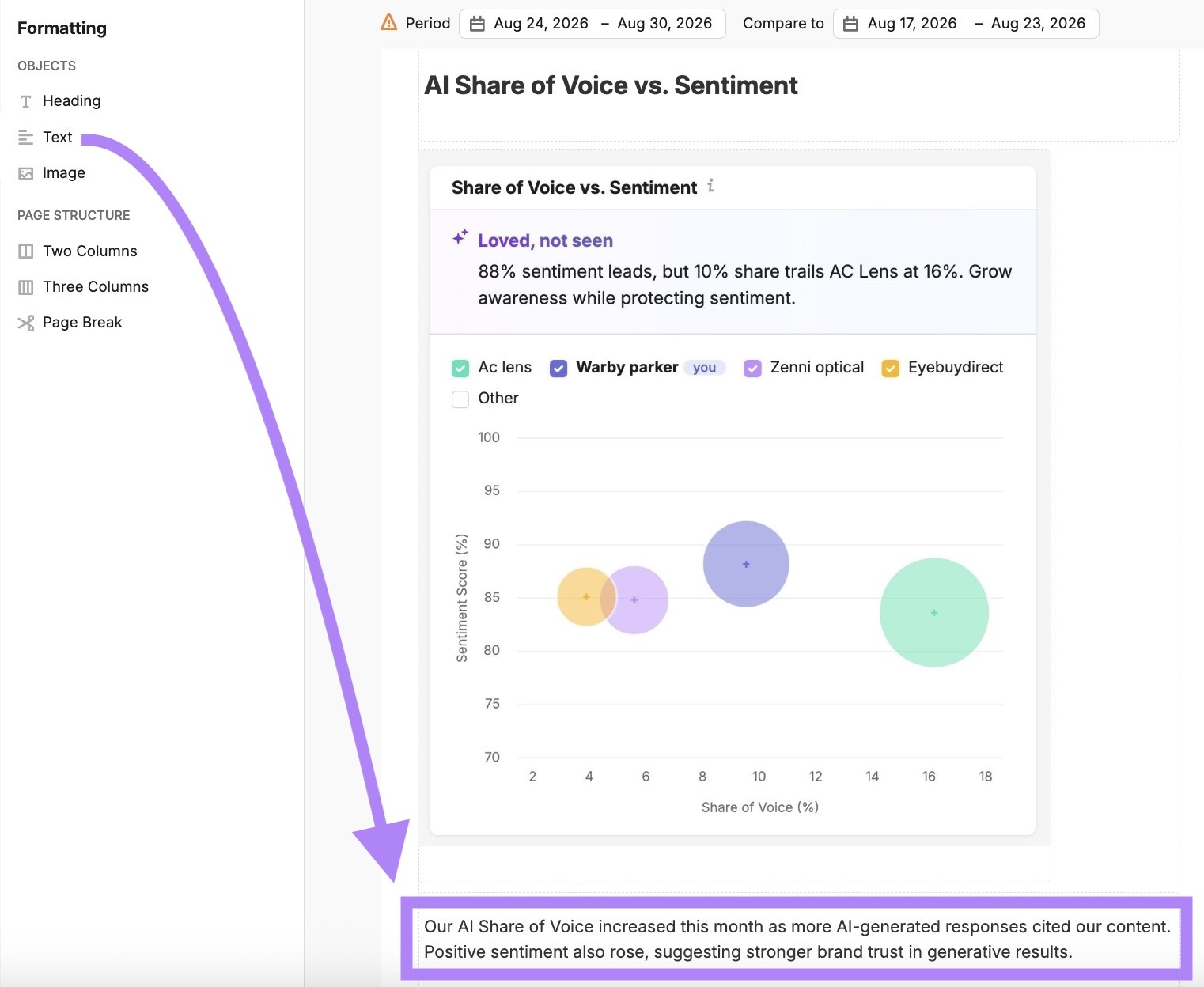This screenshot has height=987, width=1204.
Task: Choose the Three Columns structure label
Action: [x=96, y=287]
